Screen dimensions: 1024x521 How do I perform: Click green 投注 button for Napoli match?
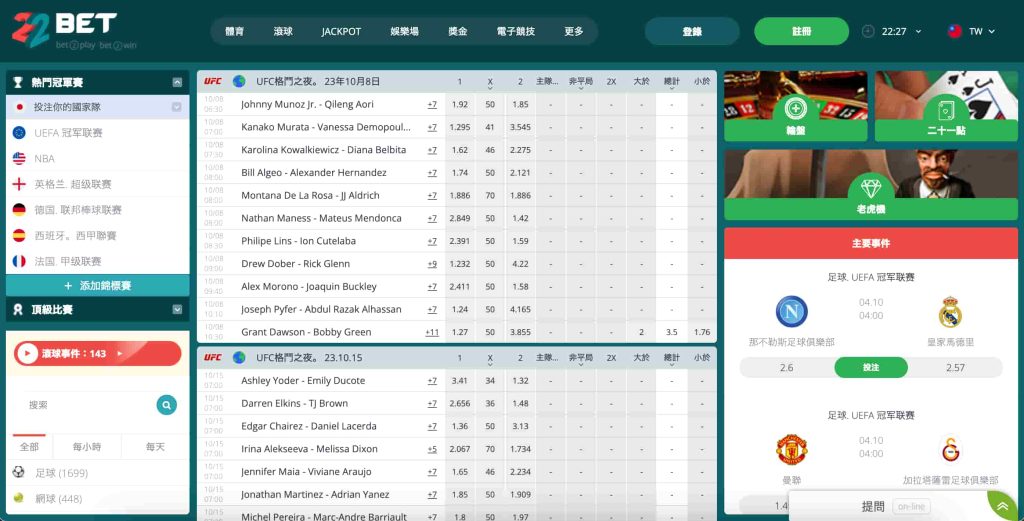pos(871,368)
